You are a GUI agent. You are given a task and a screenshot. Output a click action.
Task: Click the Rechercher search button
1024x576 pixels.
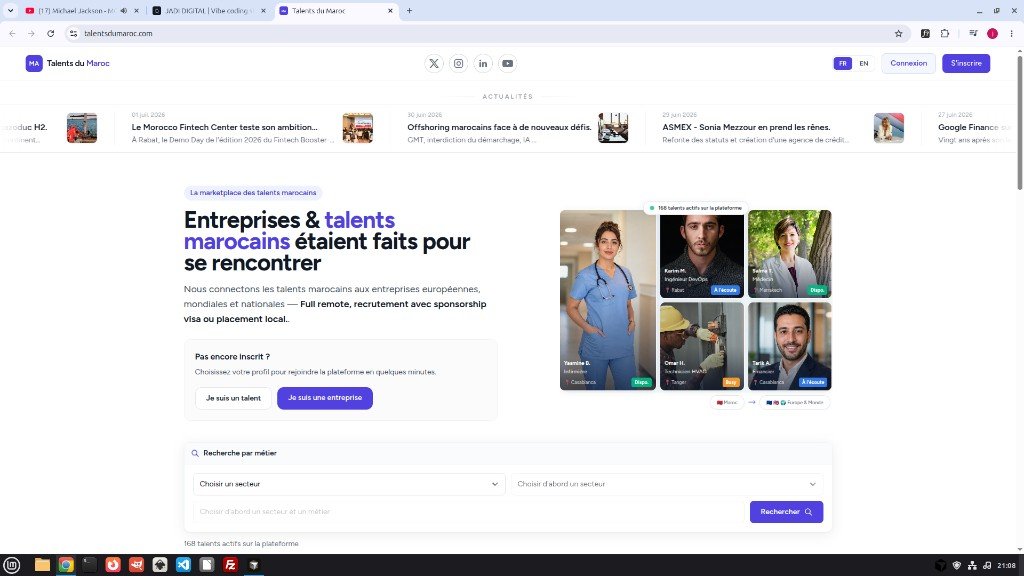(x=786, y=512)
